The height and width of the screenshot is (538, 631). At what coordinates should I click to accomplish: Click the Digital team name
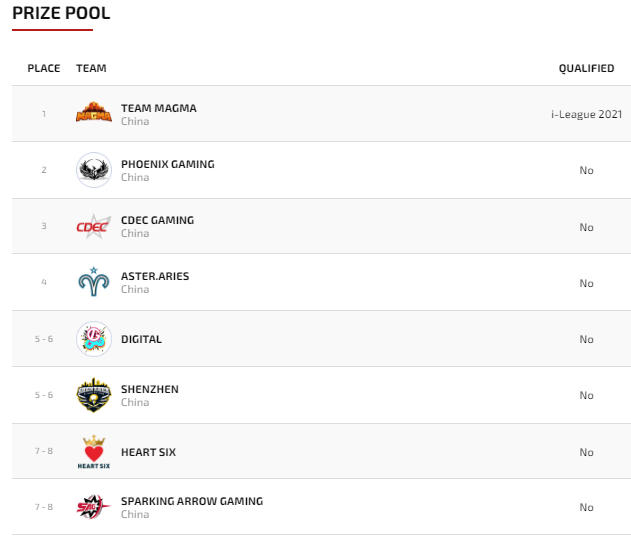click(x=141, y=339)
